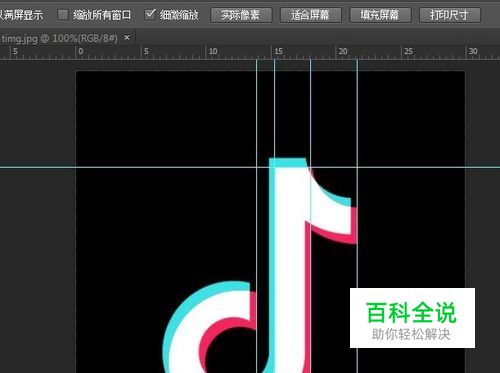Viewport: 500px width, 373px height.
Task: Click the 打印尺寸 button
Action: tap(450, 15)
